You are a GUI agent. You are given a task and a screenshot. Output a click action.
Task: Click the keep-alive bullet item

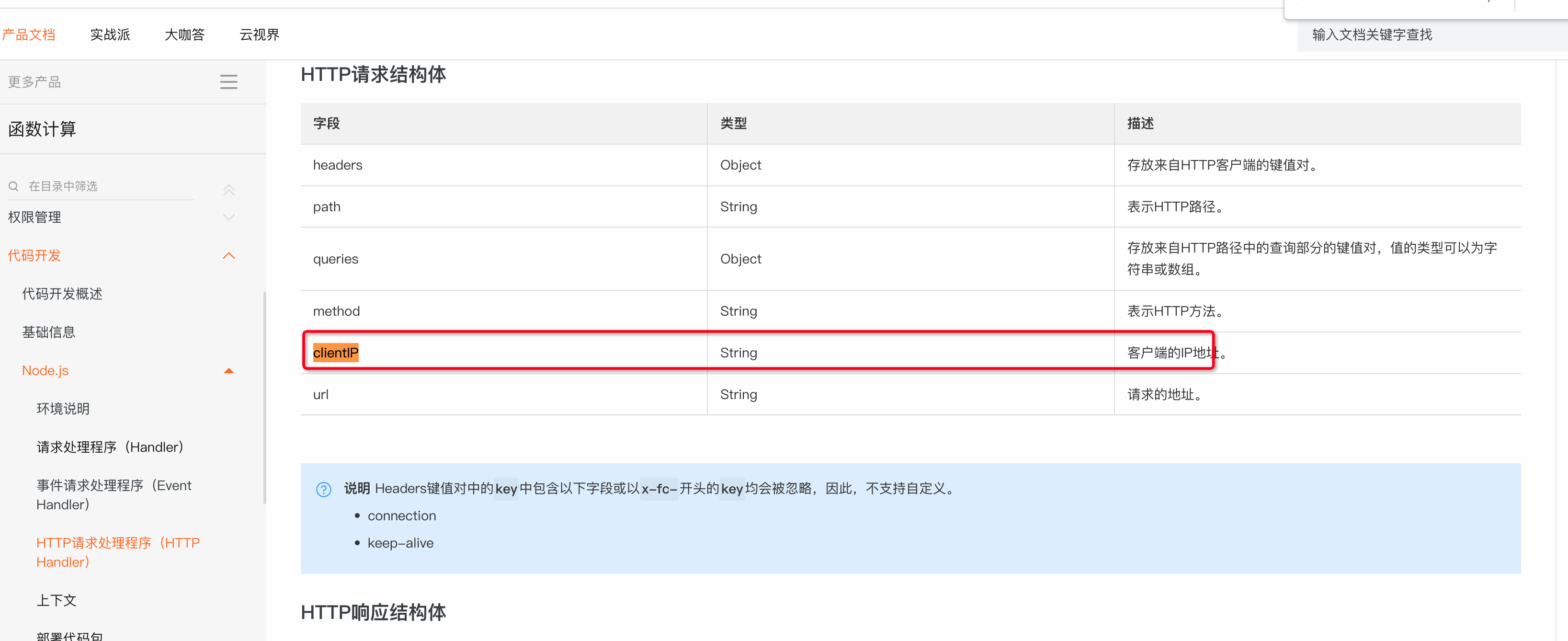pos(400,544)
